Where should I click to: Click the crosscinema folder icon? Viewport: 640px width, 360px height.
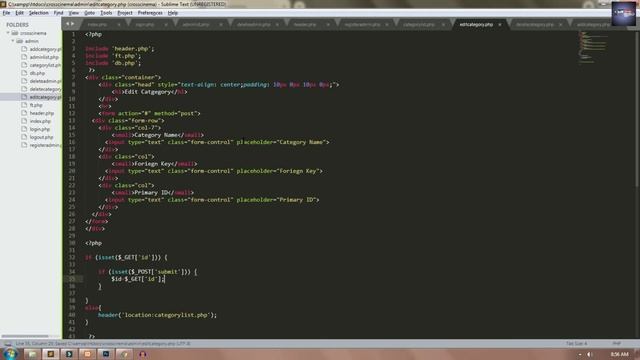[x=15, y=33]
